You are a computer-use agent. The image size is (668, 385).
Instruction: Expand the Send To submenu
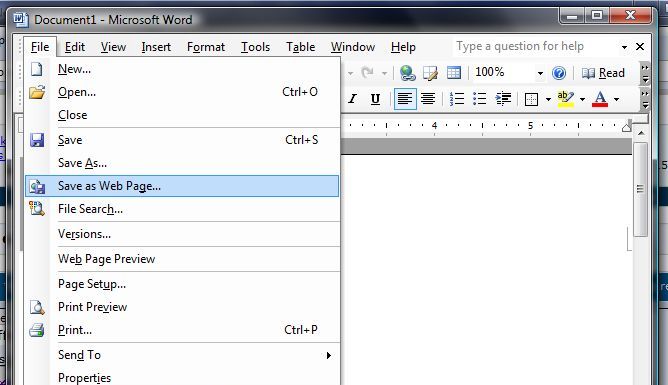(x=182, y=355)
